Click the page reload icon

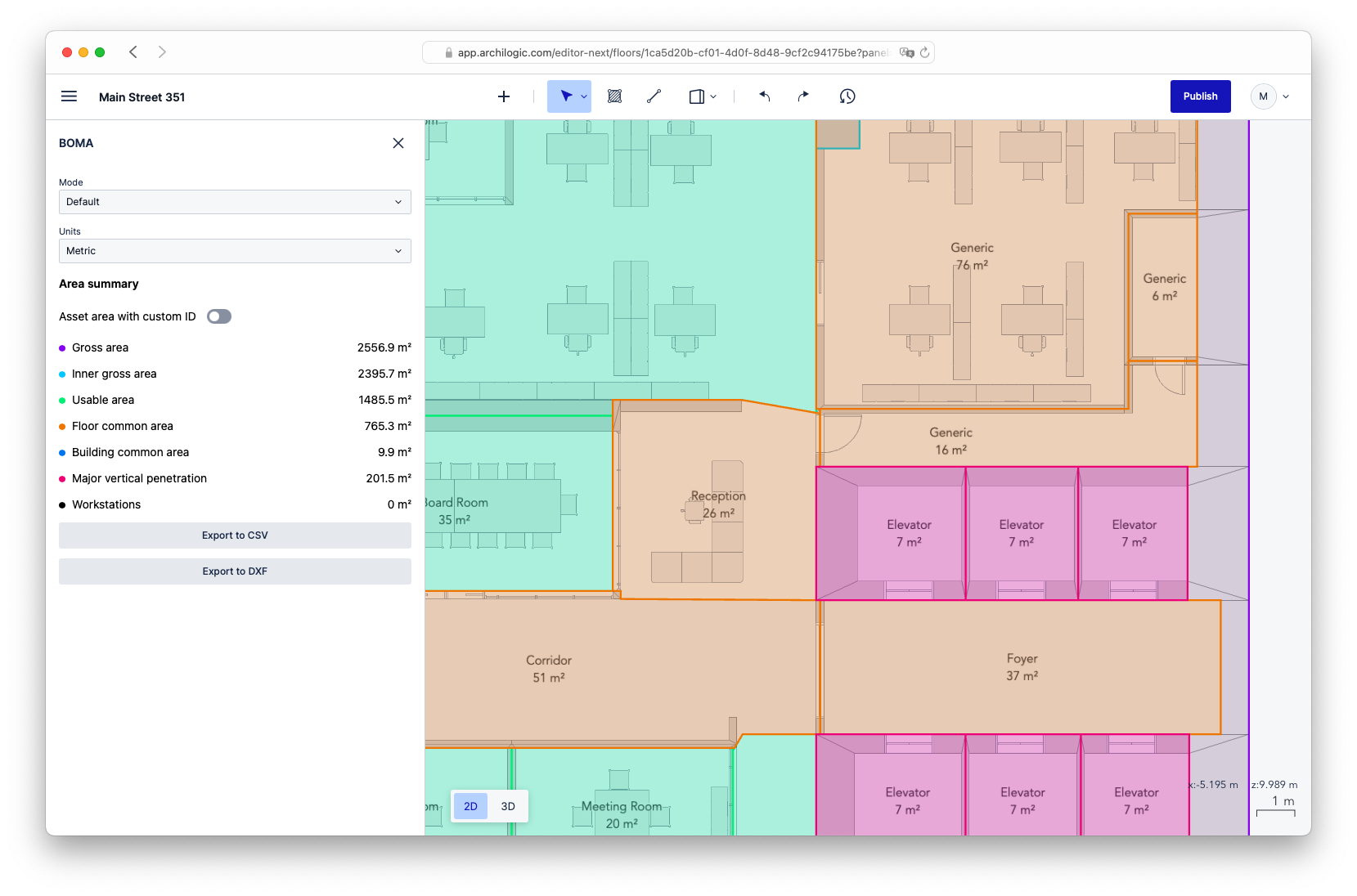coord(925,52)
